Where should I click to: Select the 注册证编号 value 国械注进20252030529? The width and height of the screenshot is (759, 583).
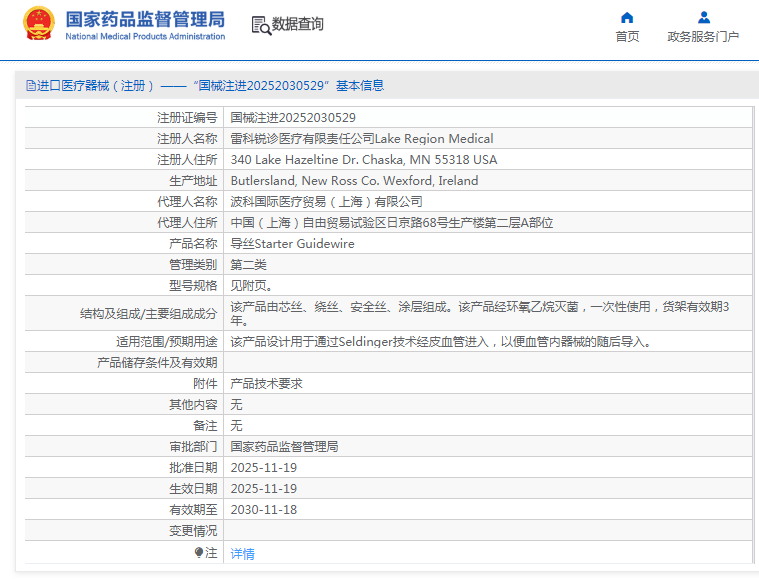coord(293,117)
